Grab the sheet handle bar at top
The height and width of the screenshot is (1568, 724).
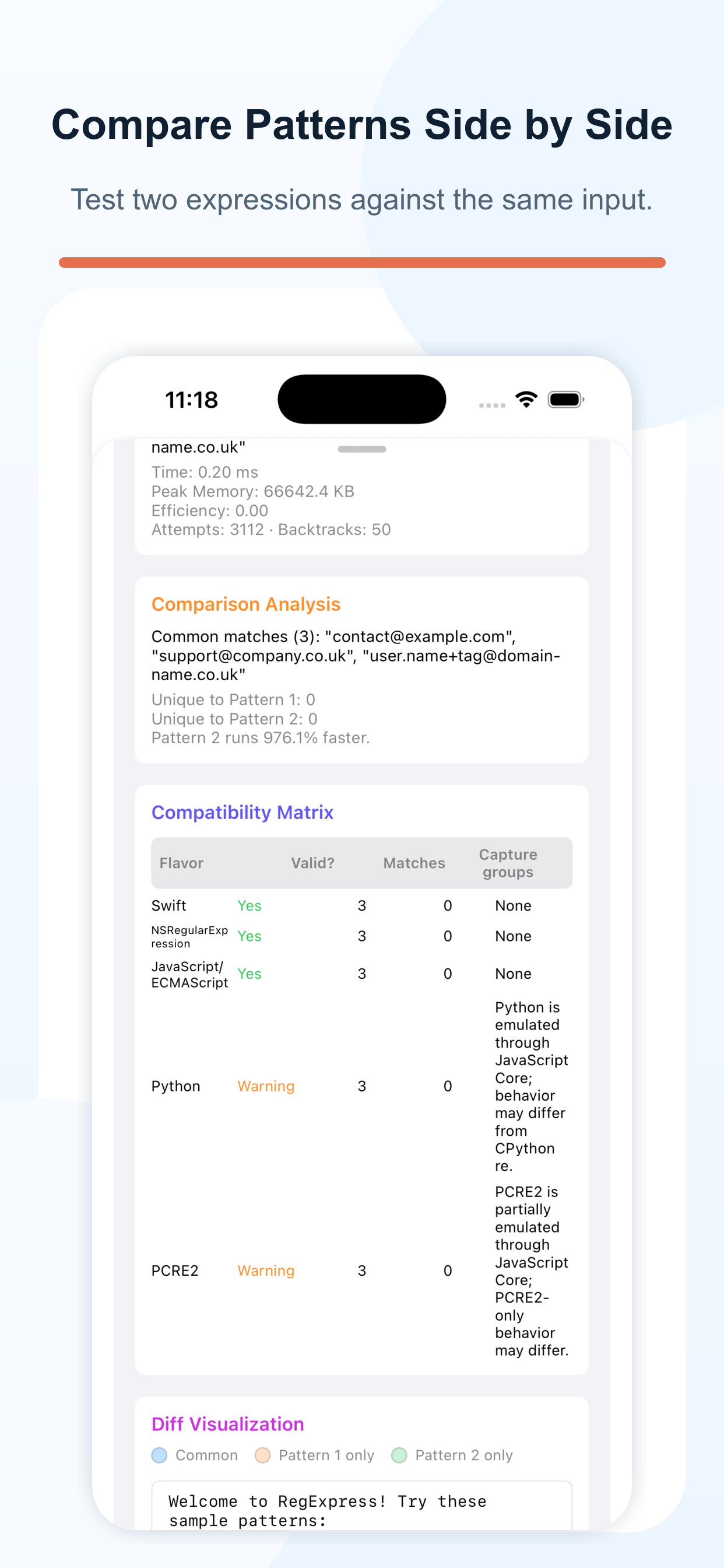(361, 449)
